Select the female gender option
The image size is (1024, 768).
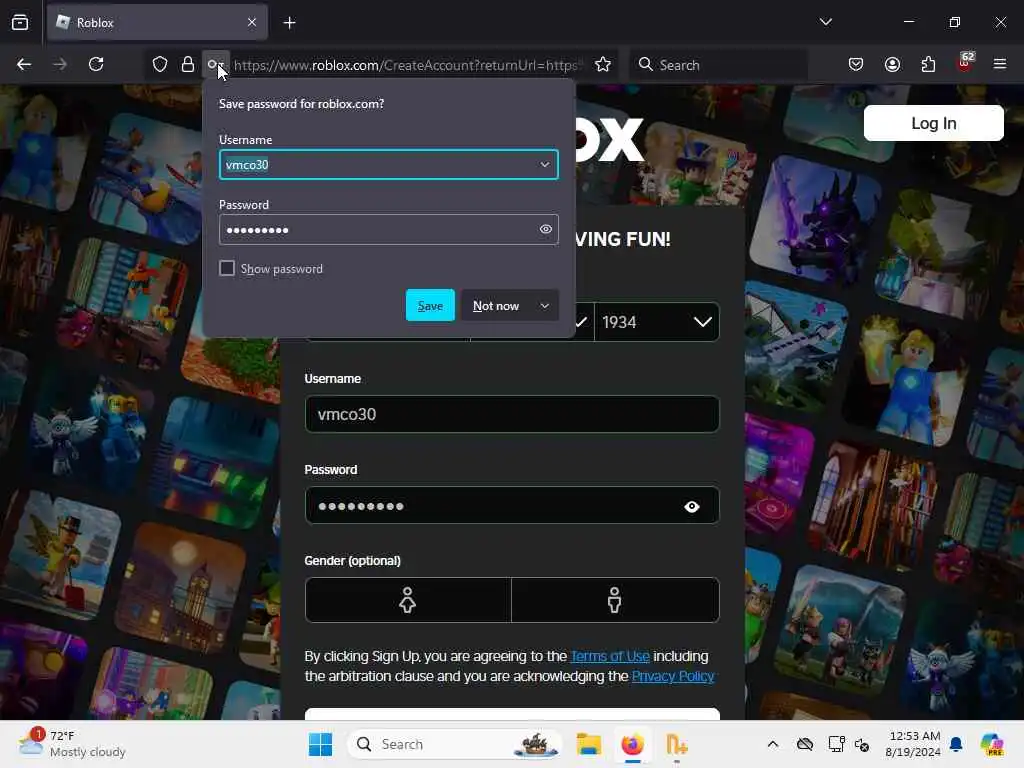[408, 600]
